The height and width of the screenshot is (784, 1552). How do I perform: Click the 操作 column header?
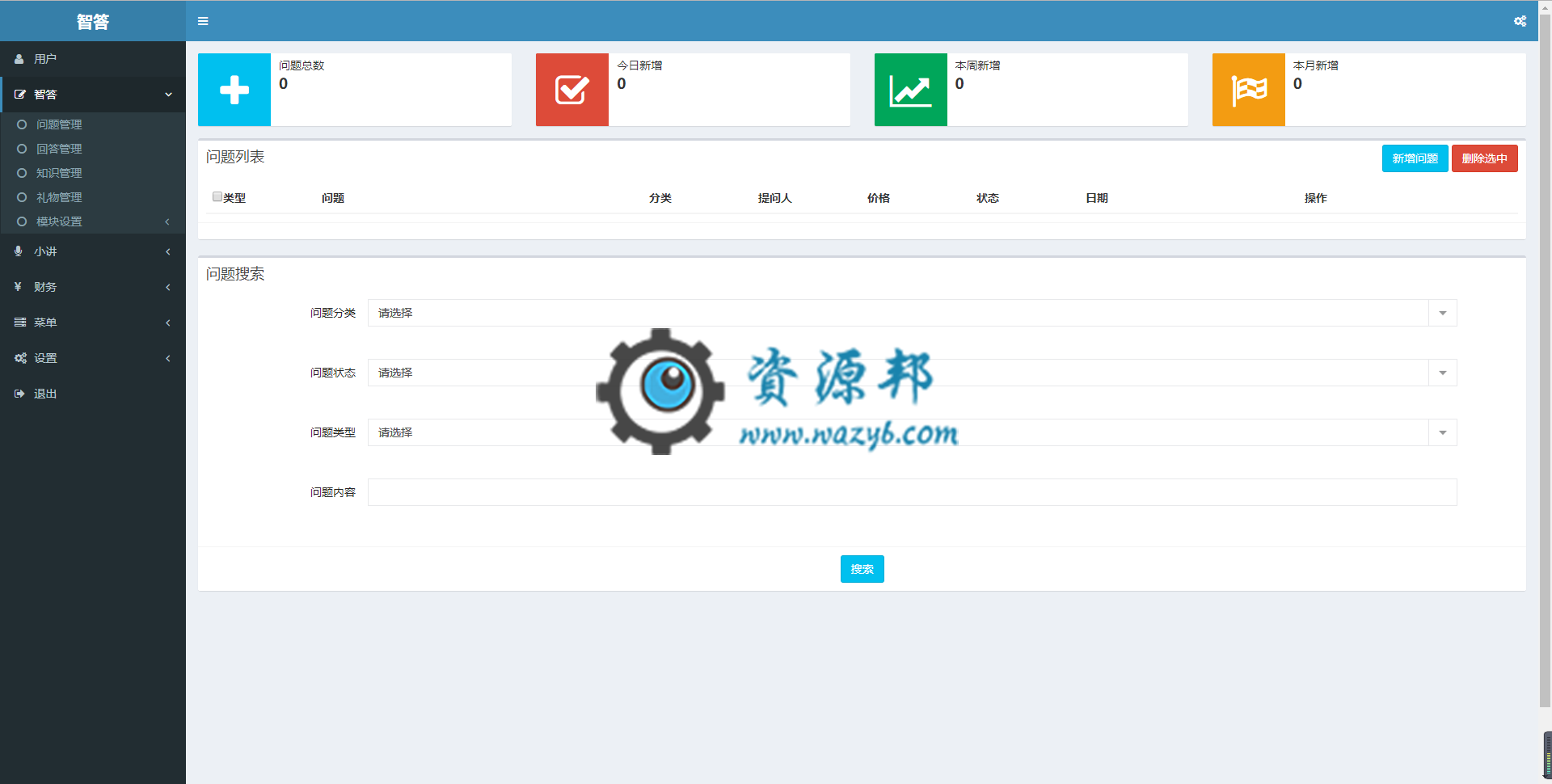[x=1315, y=198]
